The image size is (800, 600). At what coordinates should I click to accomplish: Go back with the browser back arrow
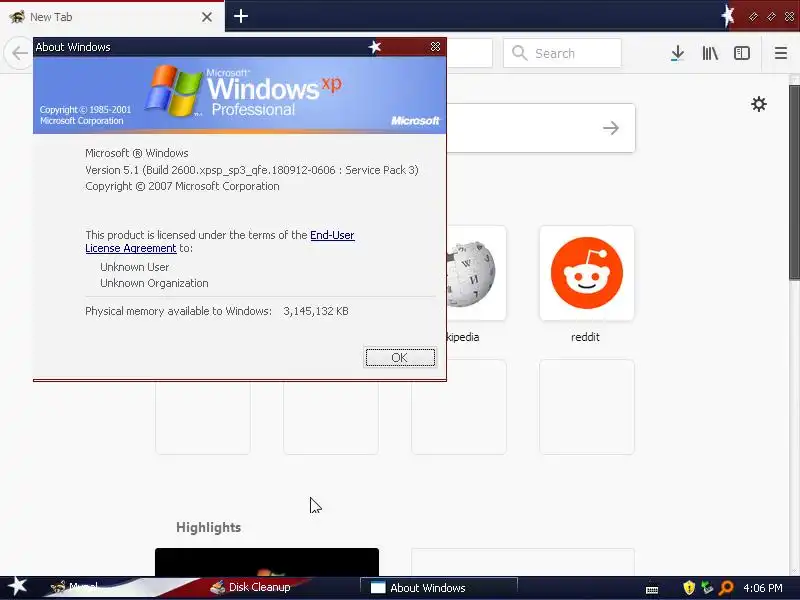[x=19, y=53]
